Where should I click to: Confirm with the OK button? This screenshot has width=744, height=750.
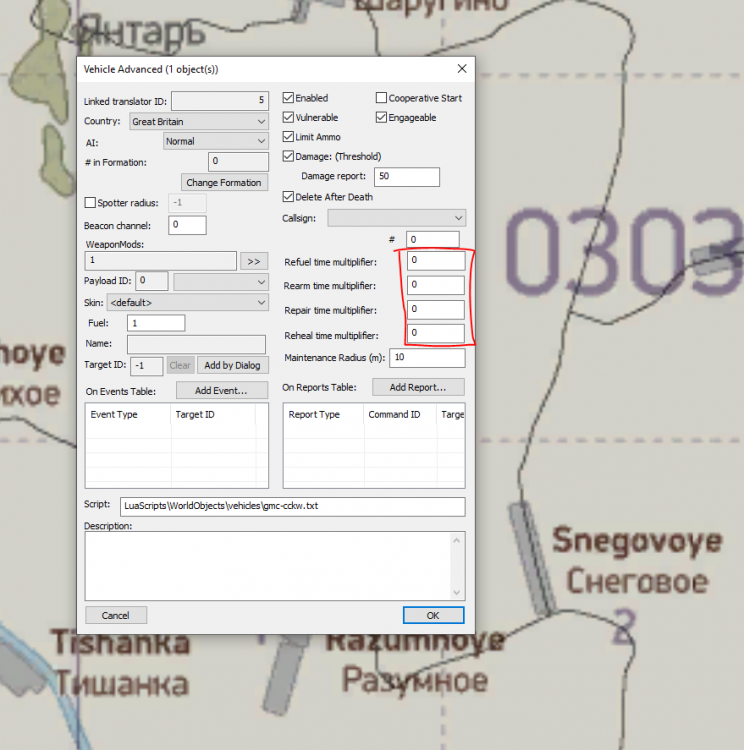(433, 615)
